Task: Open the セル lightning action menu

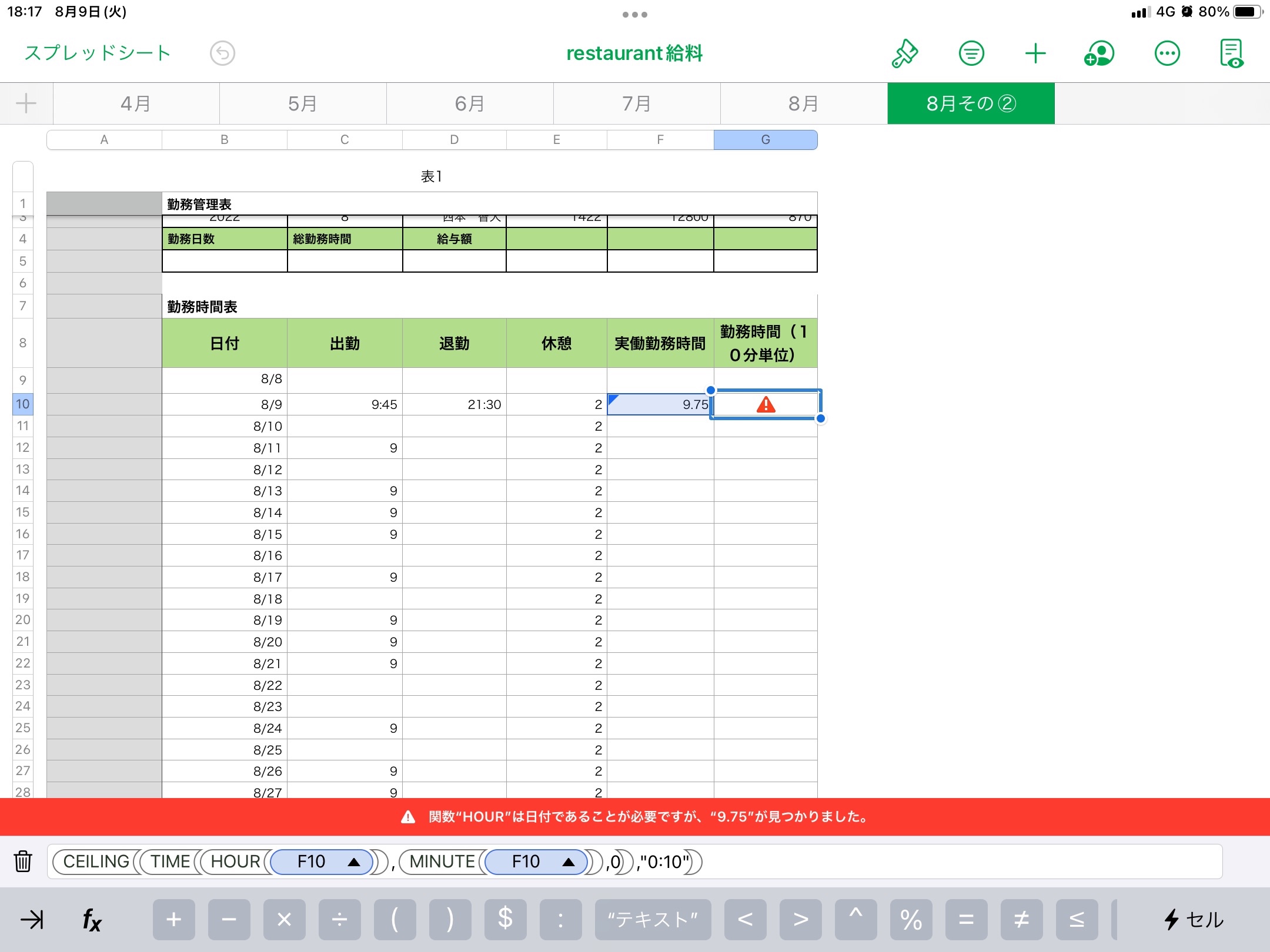Action: pyautogui.click(x=1194, y=920)
